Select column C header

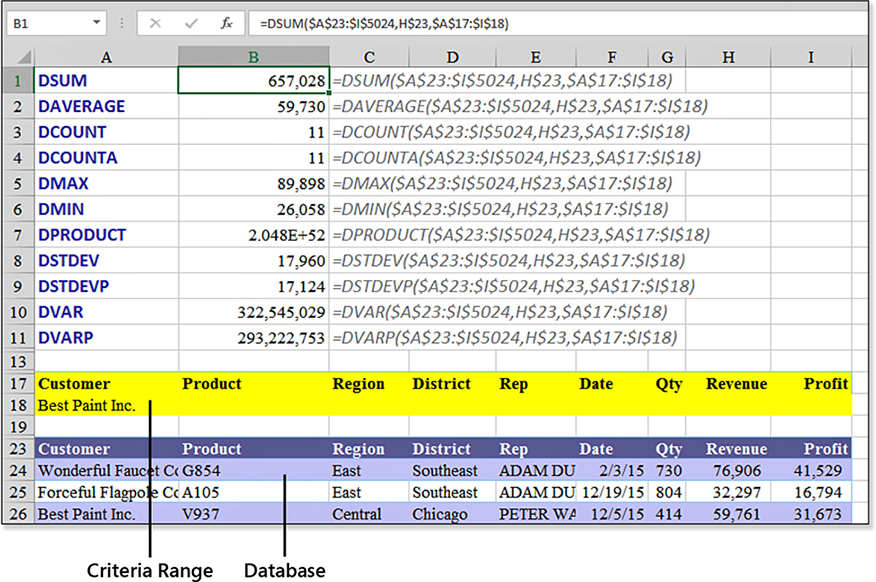tap(369, 57)
